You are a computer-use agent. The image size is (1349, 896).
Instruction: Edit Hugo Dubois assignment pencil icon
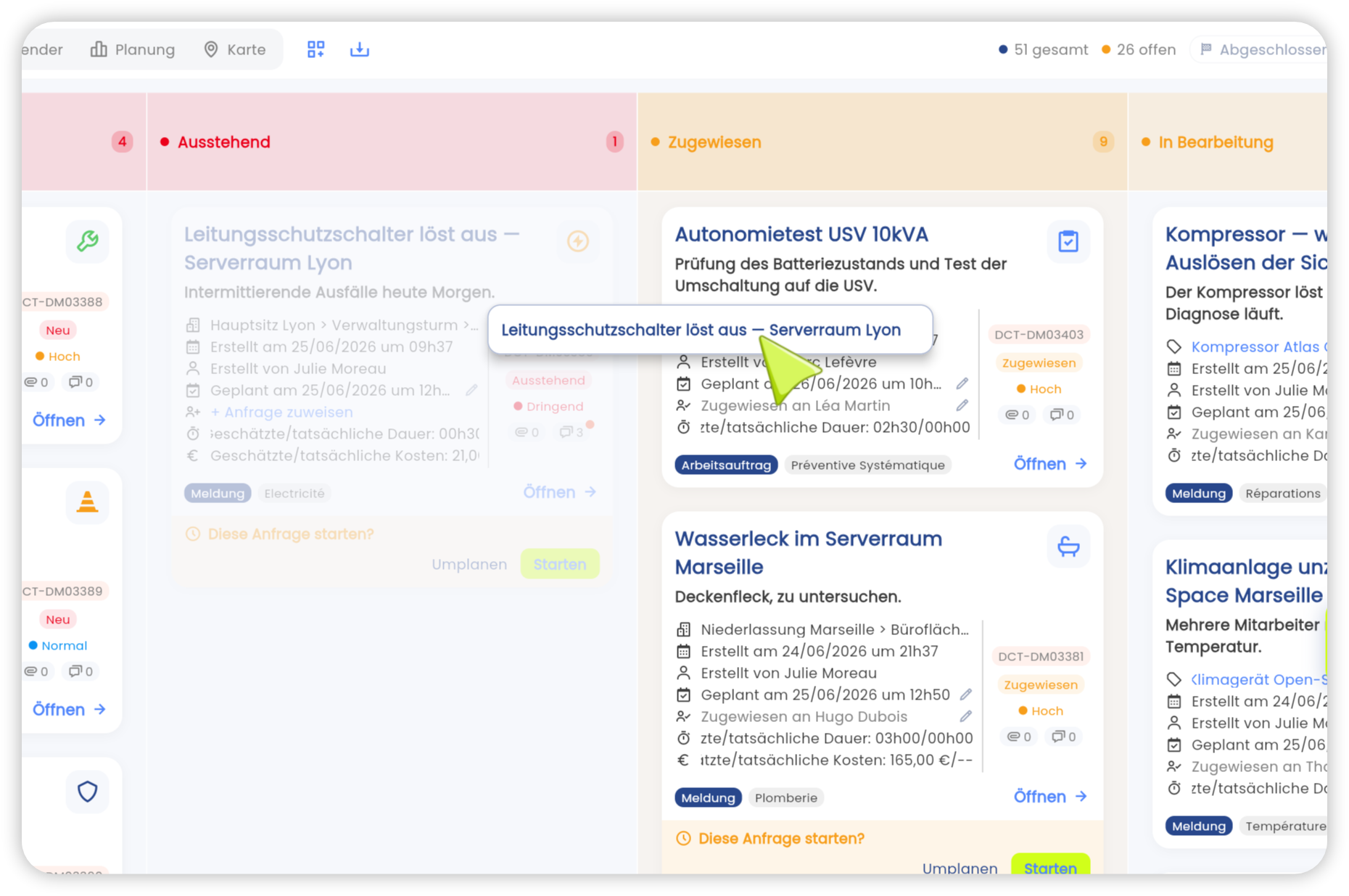click(x=966, y=716)
